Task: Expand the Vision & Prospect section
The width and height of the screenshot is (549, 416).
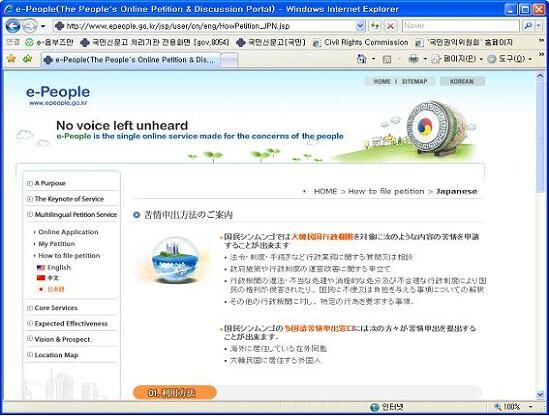Action: [59, 339]
